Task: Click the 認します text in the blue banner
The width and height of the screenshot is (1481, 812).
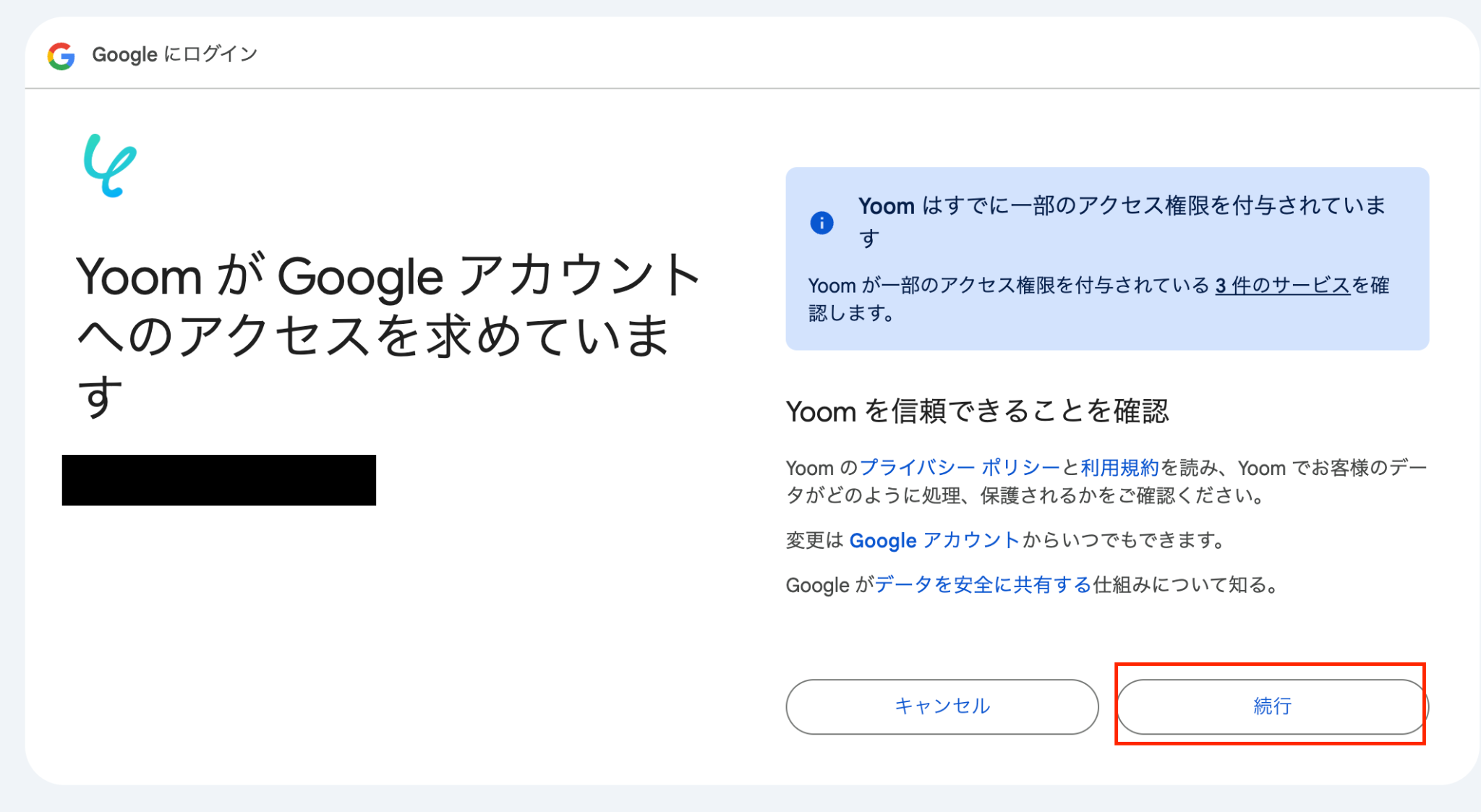Action: (x=851, y=314)
